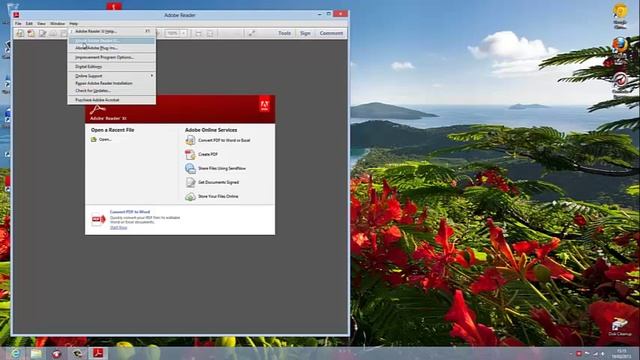The height and width of the screenshot is (360, 640).
Task: Click the fit one page toolbar icon
Action: (210, 33)
